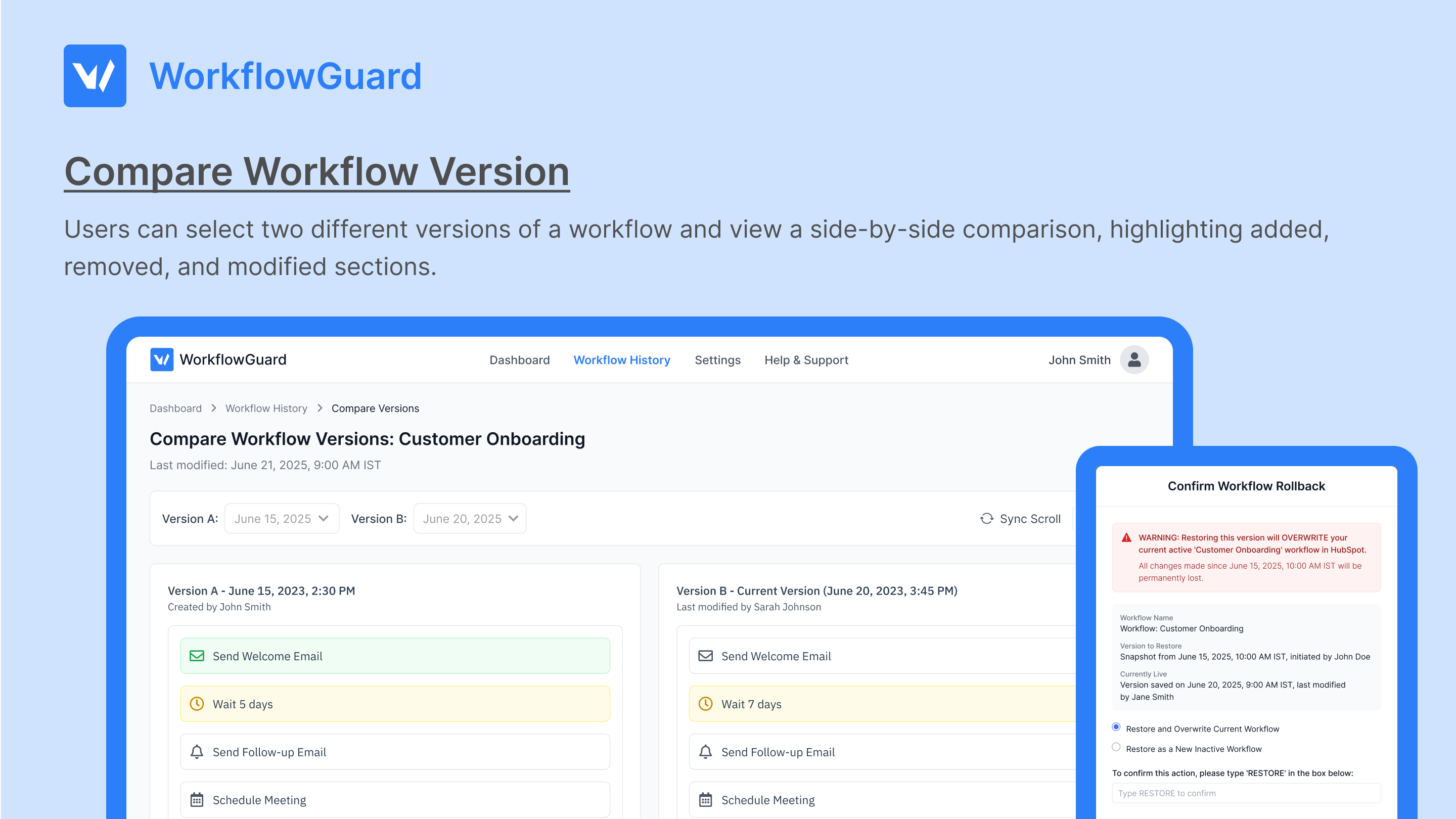Click the clock icon on Wait 7 days step
1456x819 pixels.
[x=705, y=704]
